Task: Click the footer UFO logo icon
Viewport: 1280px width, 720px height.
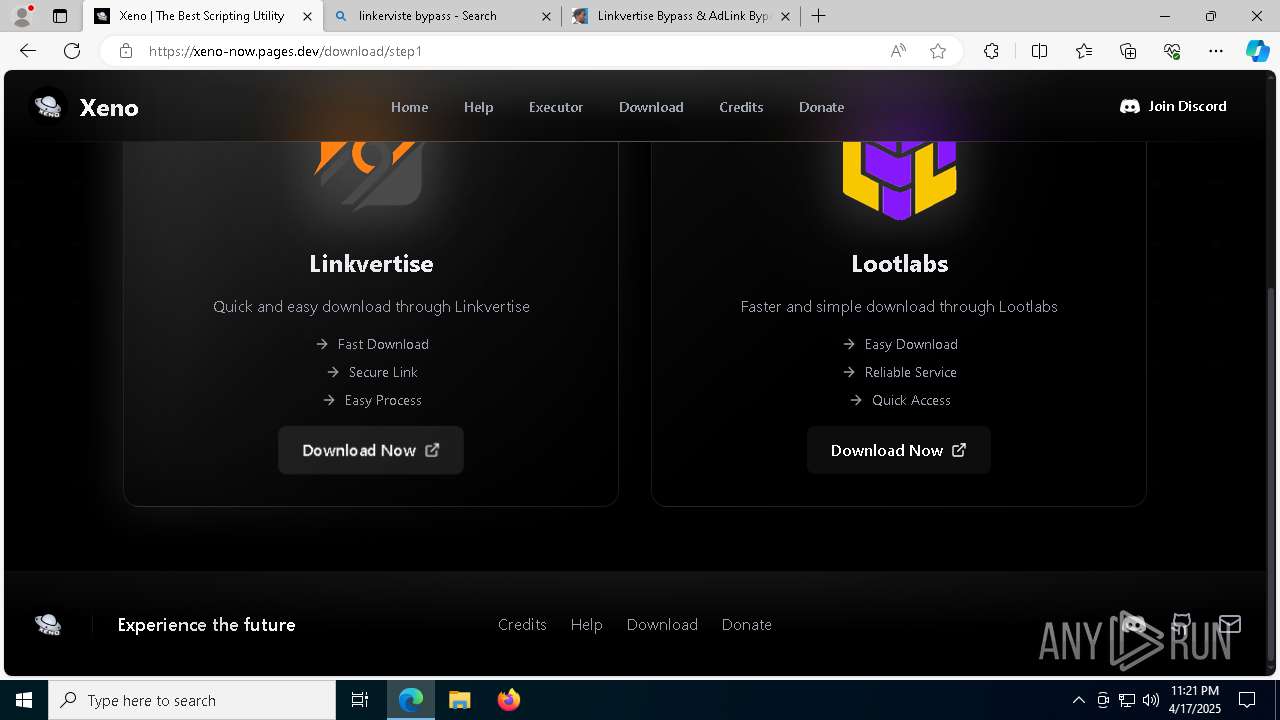Action: (x=48, y=624)
